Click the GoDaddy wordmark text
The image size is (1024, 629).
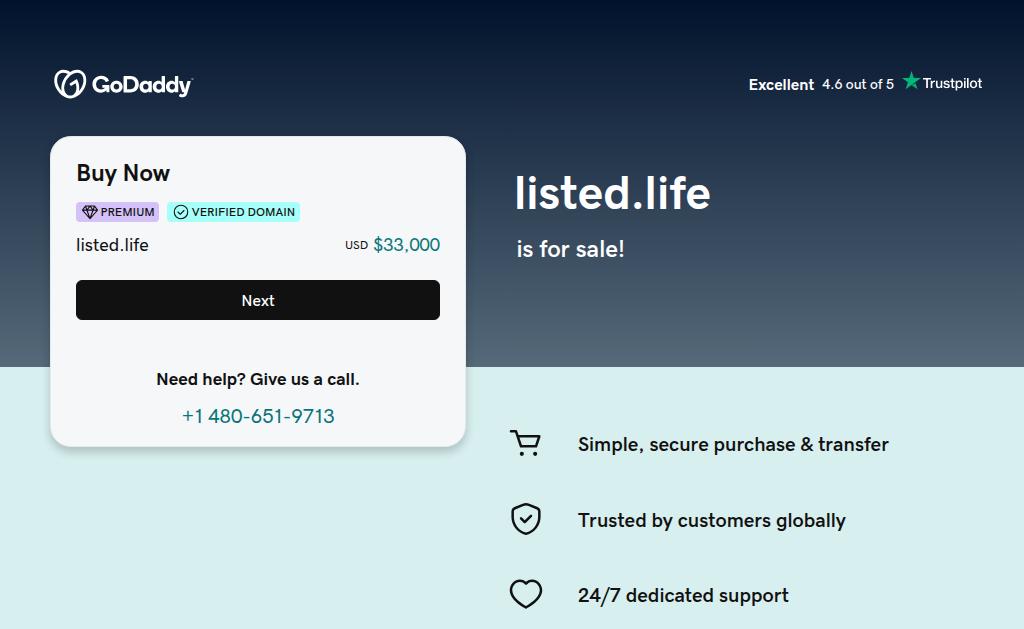142,85
